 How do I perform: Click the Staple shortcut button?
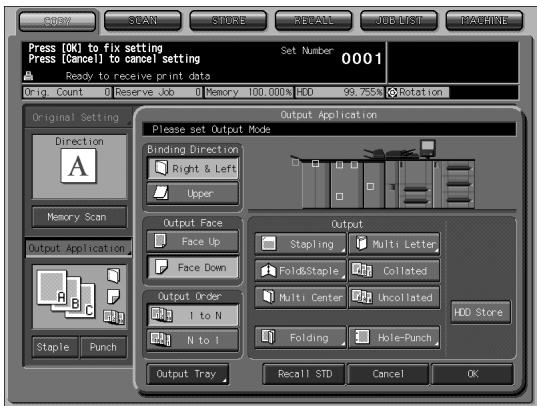pos(55,347)
